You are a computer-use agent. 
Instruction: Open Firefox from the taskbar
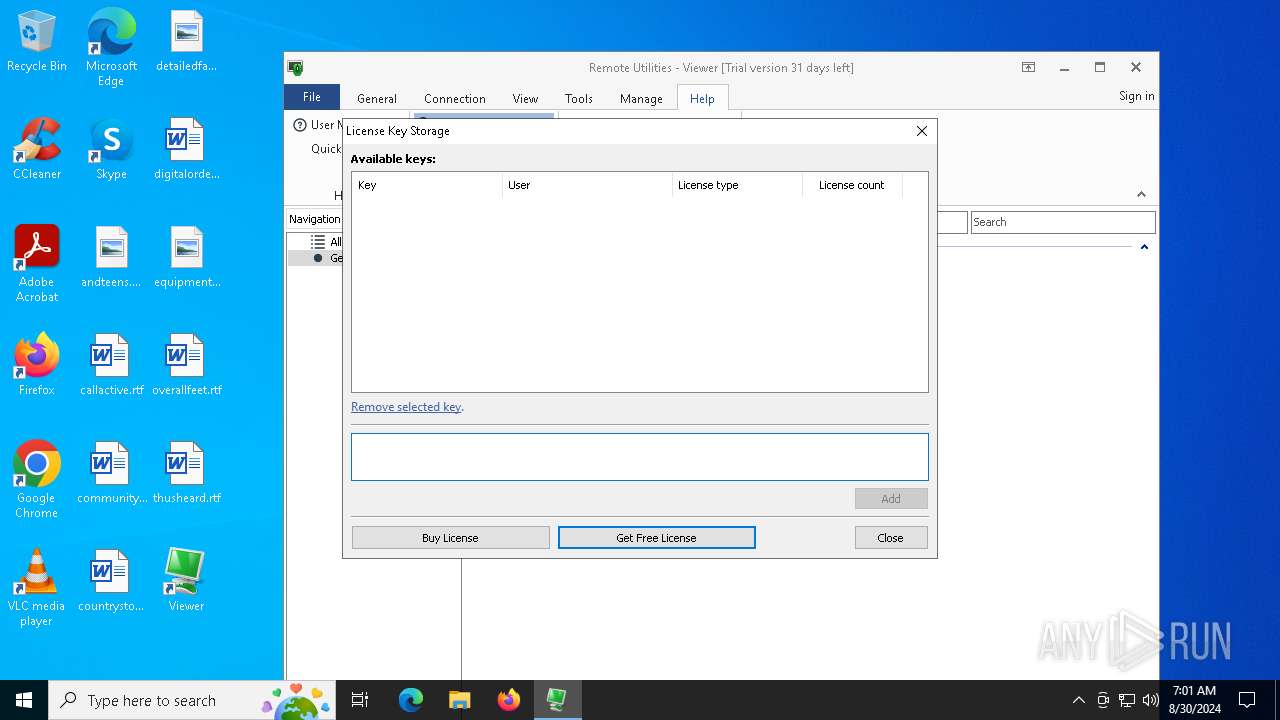point(508,700)
